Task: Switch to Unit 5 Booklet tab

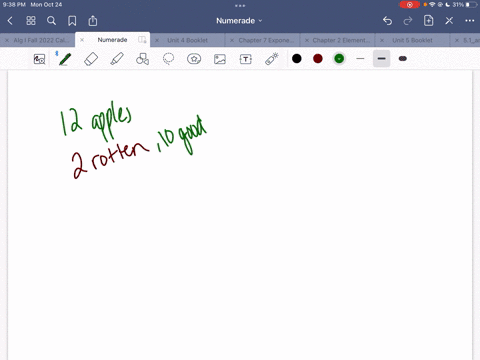Action: click(412, 40)
